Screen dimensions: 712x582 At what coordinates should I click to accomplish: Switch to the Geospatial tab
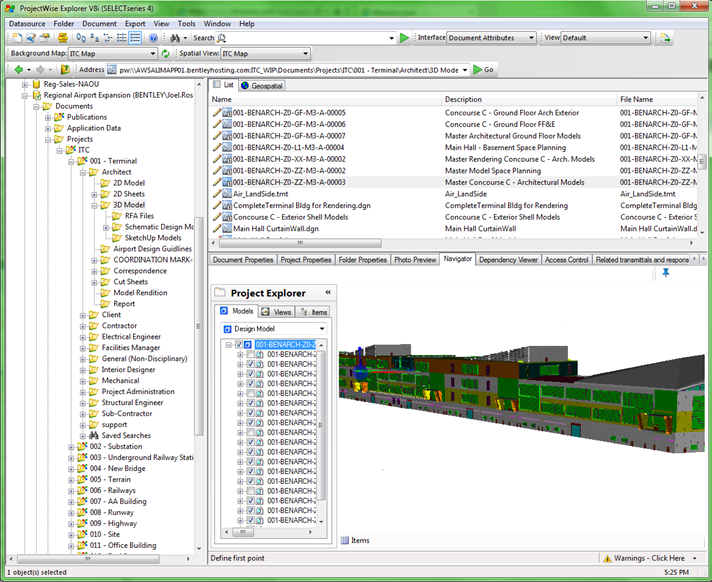[x=262, y=85]
